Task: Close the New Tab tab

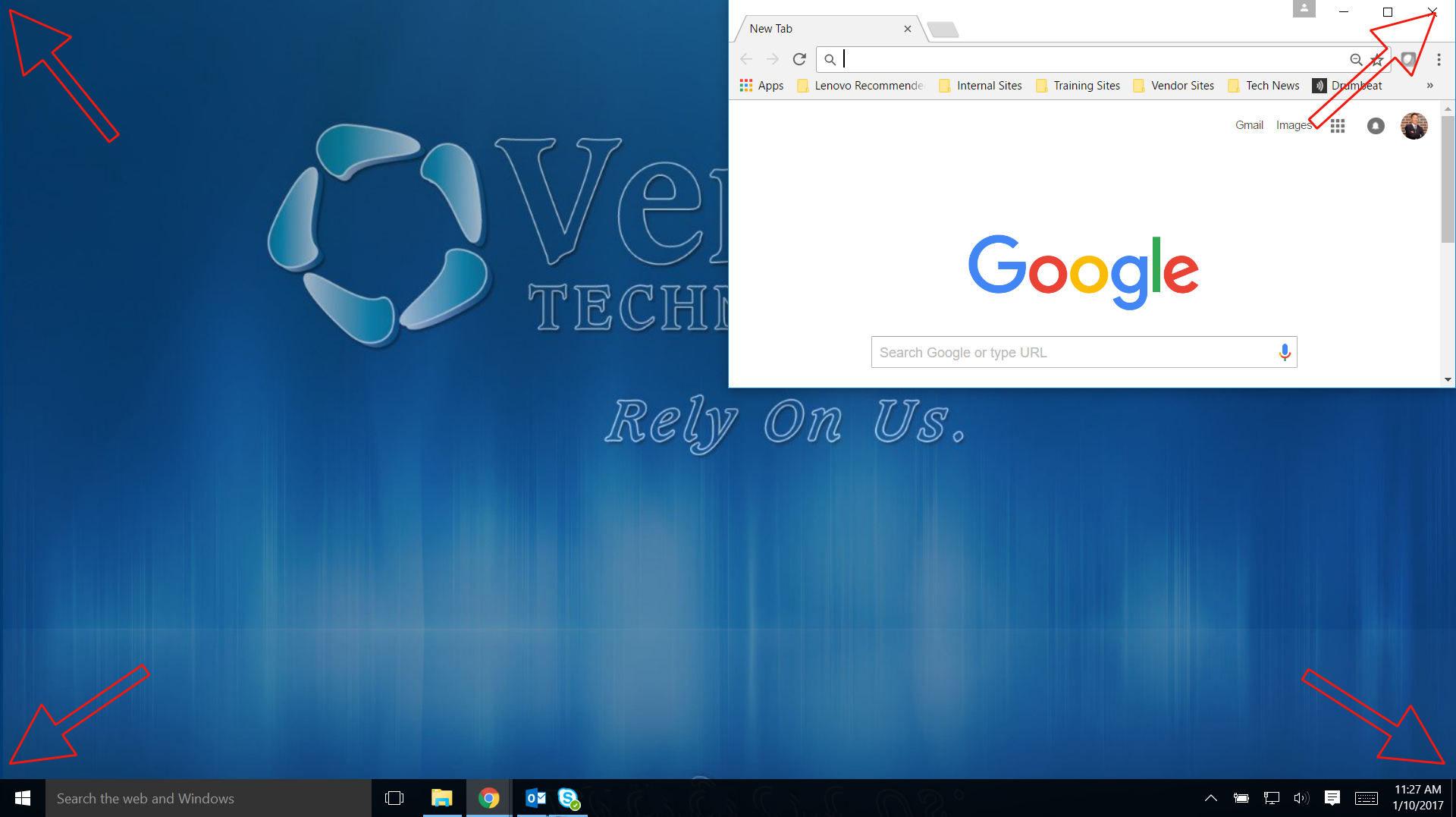Action: [x=907, y=29]
